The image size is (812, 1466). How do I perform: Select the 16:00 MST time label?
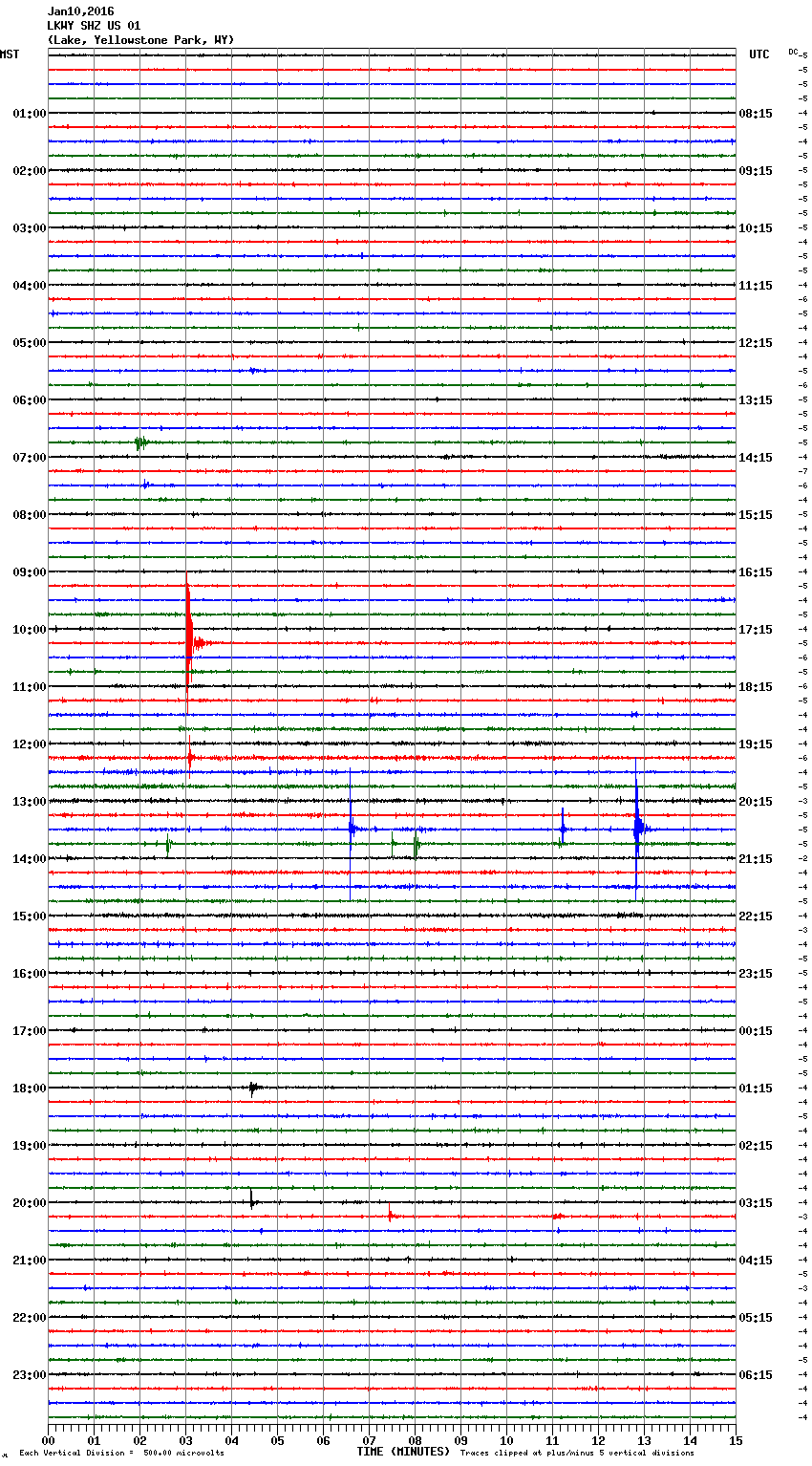click(29, 974)
